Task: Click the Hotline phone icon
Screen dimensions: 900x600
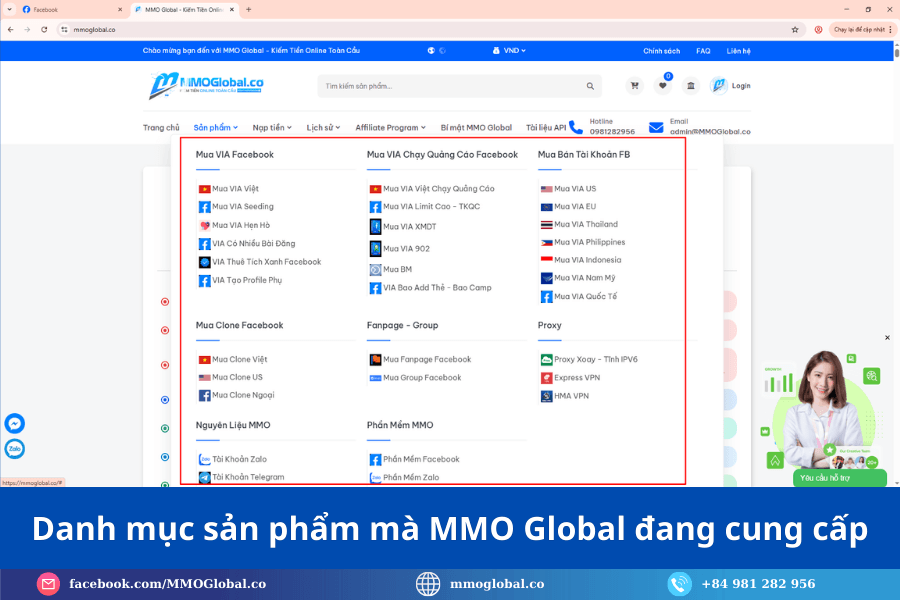Action: click(x=575, y=127)
